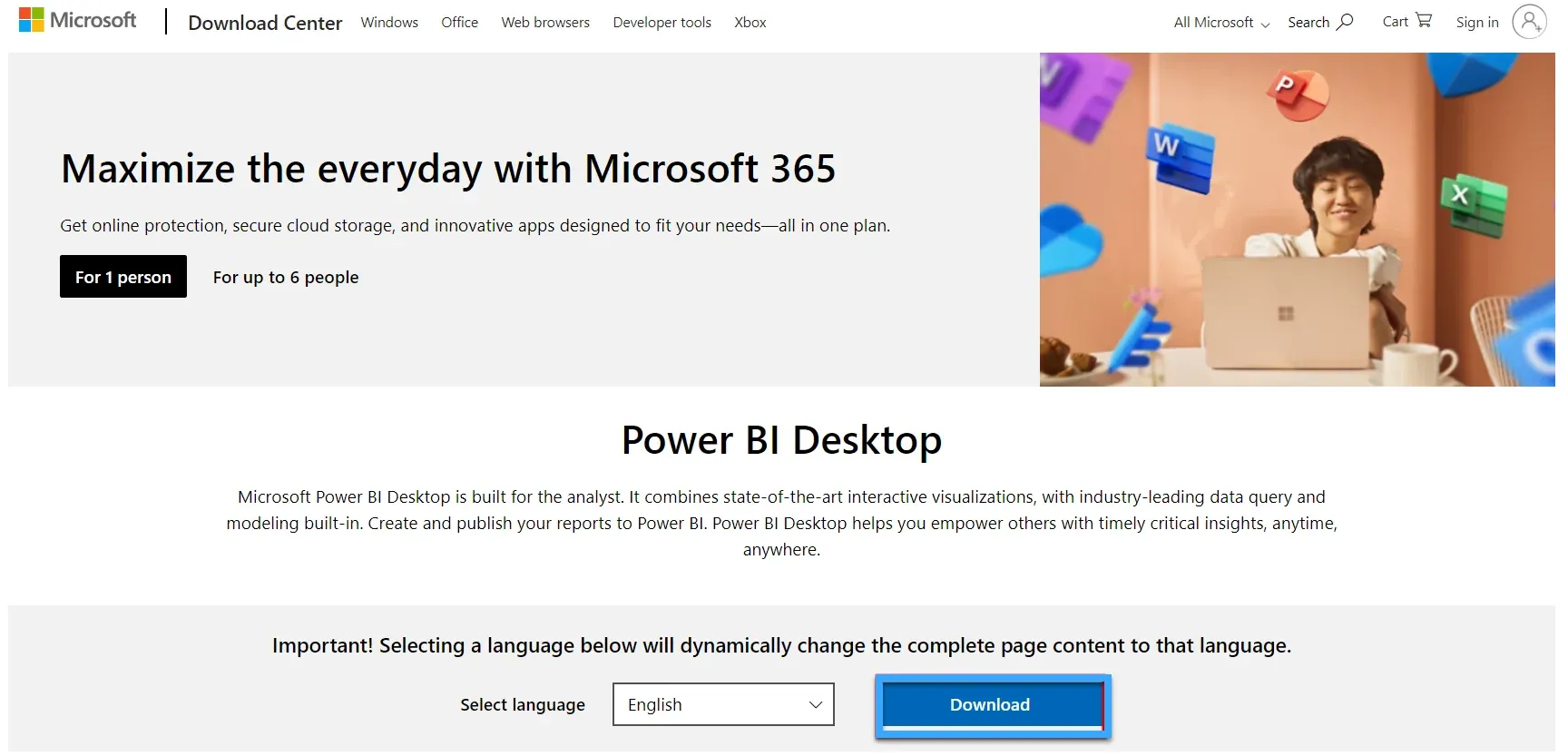Open the Select language dropdown
This screenshot has width=1568, height=756.
click(x=721, y=704)
